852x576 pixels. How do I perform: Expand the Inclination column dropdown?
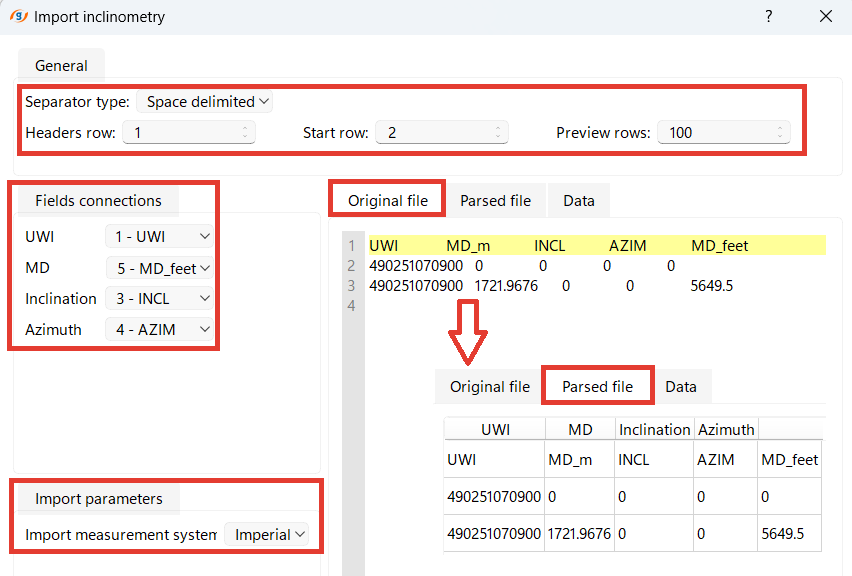(160, 299)
